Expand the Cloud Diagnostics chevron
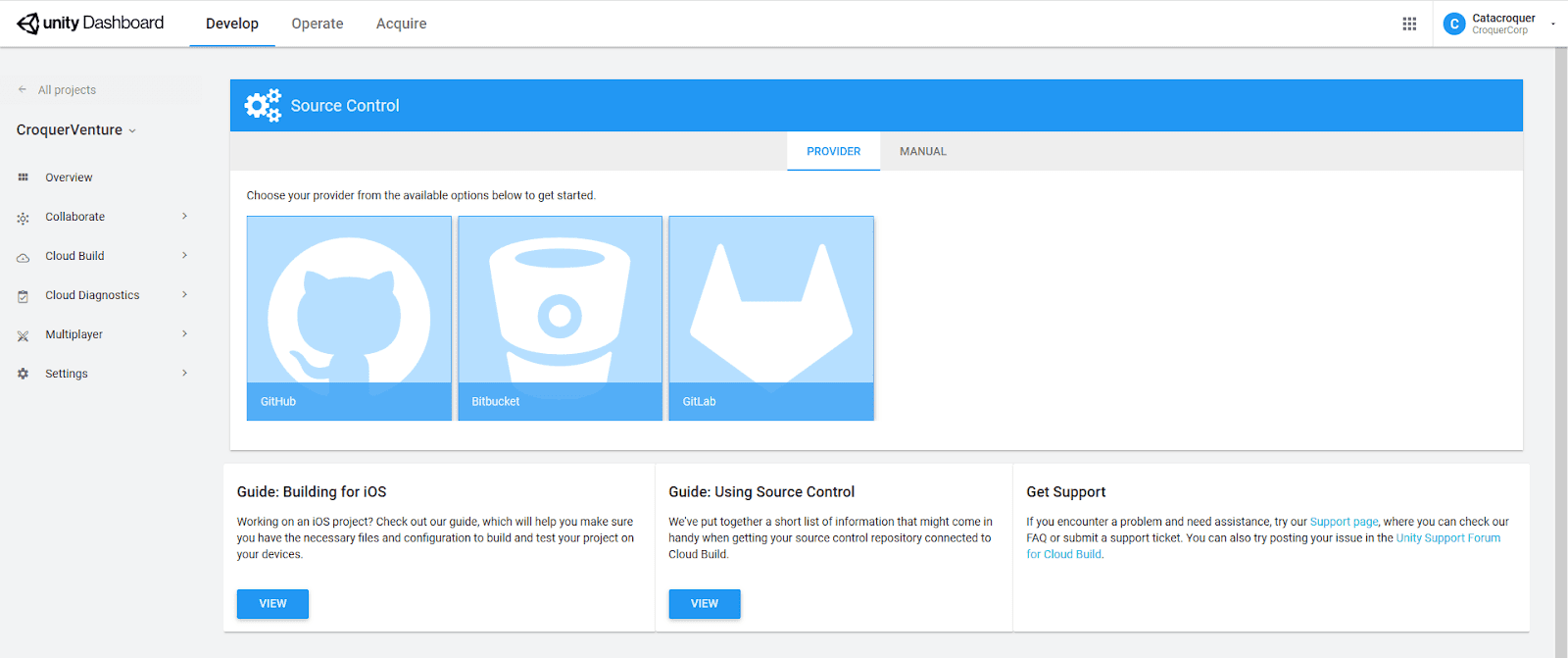 pyautogui.click(x=184, y=294)
